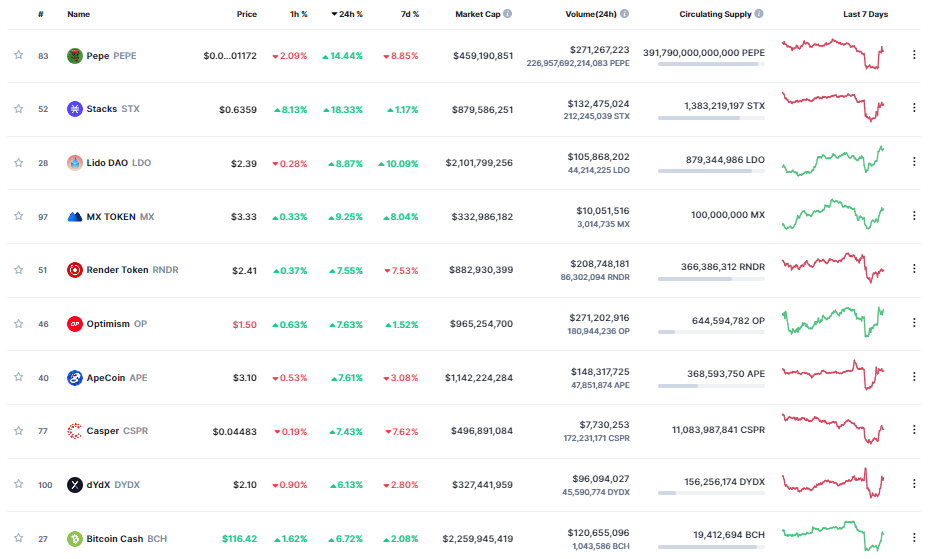Toggle the Lido DAO watchlist star
Screen dimensions: 936x559
click(x=19, y=162)
